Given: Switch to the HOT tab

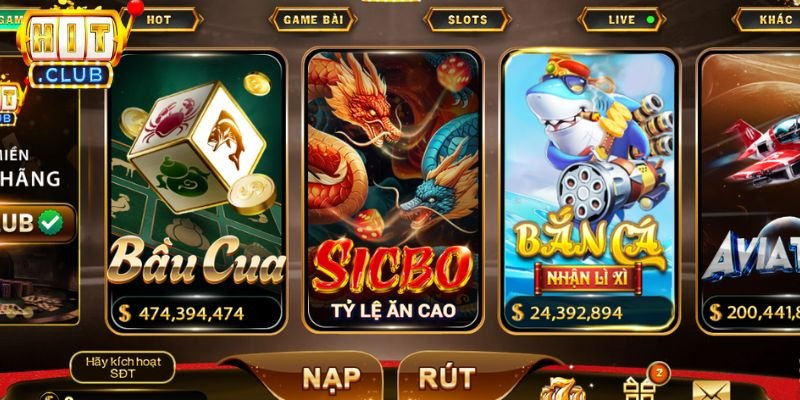Looking at the screenshot, I should pos(162,20).
